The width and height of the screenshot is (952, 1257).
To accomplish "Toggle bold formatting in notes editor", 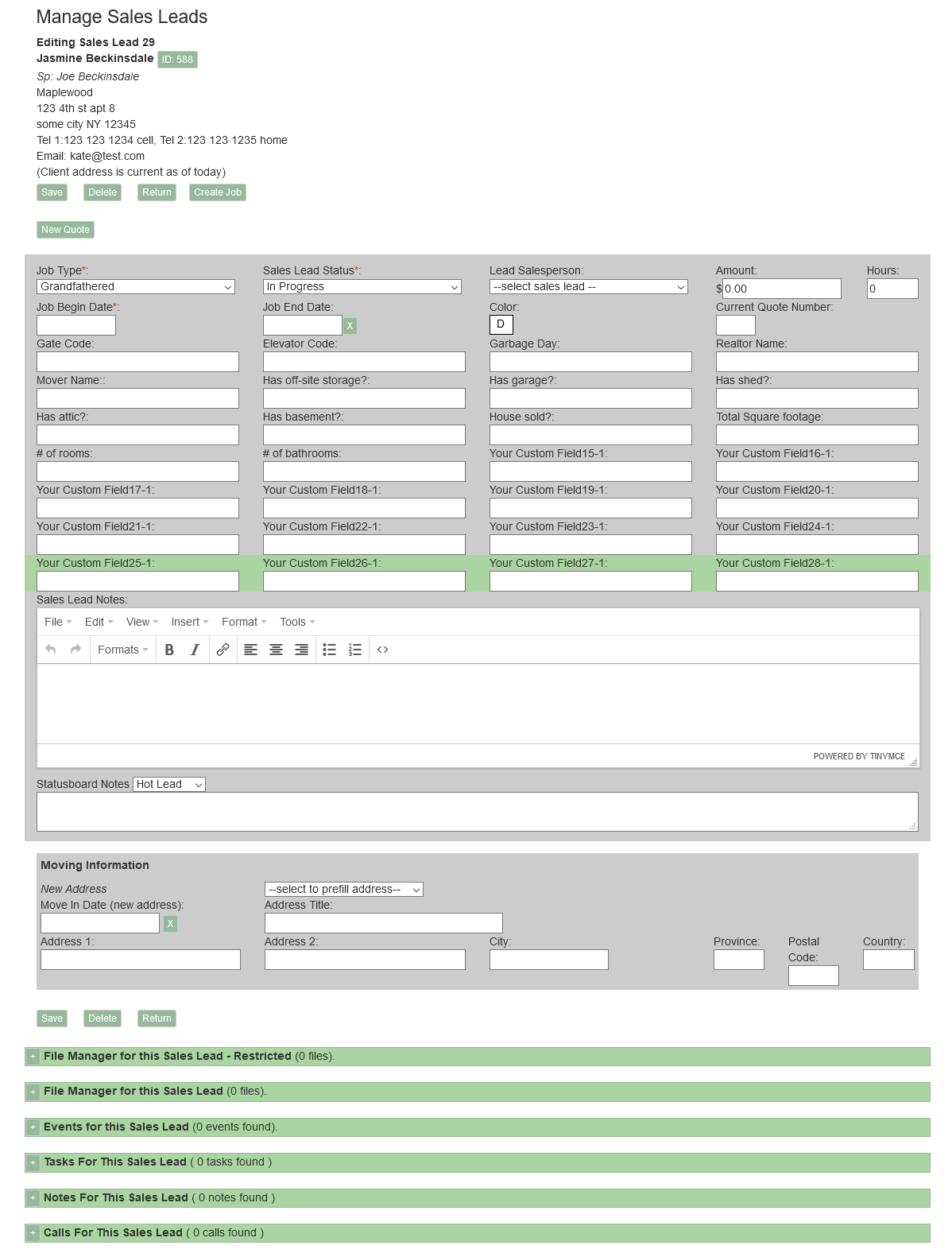I will point(169,650).
